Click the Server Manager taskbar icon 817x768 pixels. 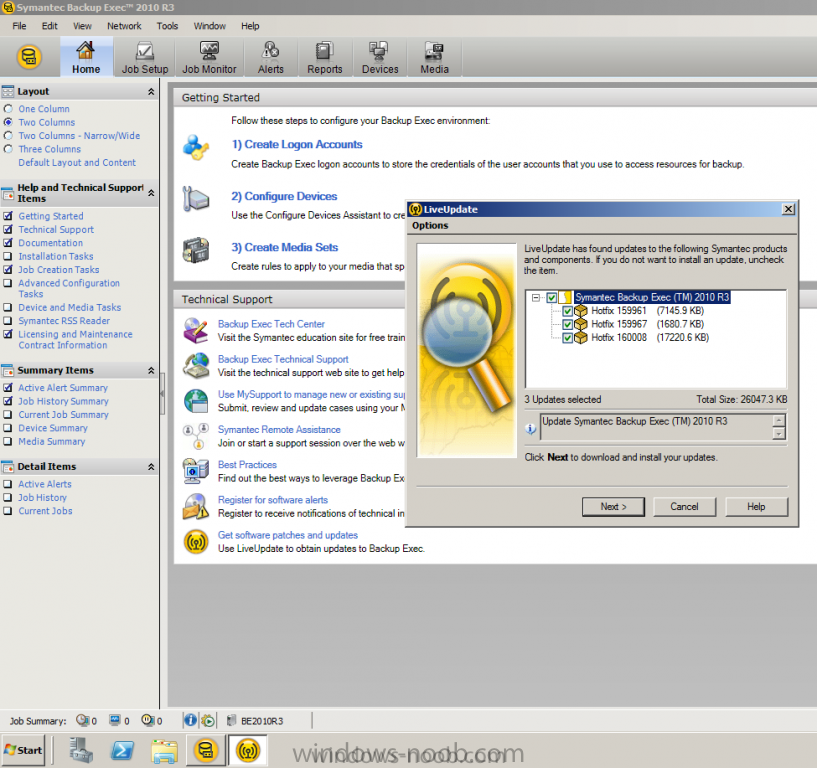click(81, 750)
